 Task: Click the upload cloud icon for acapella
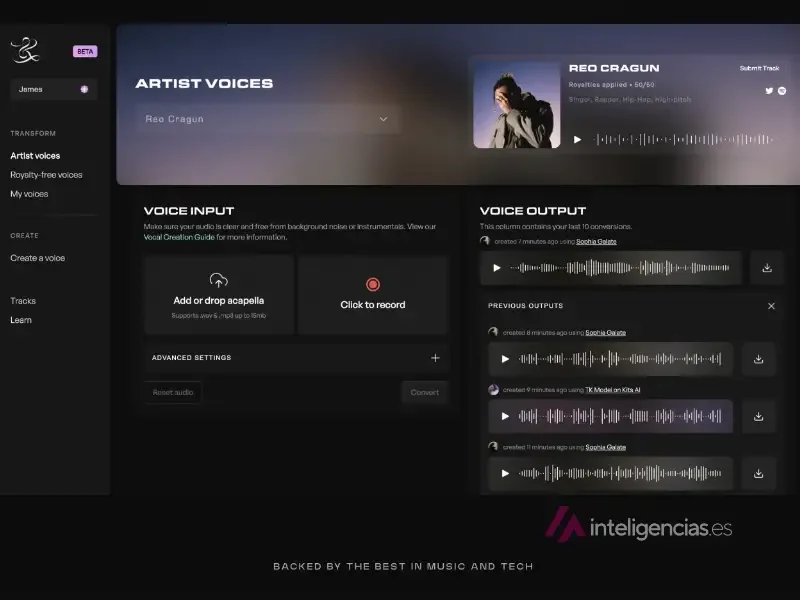218,281
